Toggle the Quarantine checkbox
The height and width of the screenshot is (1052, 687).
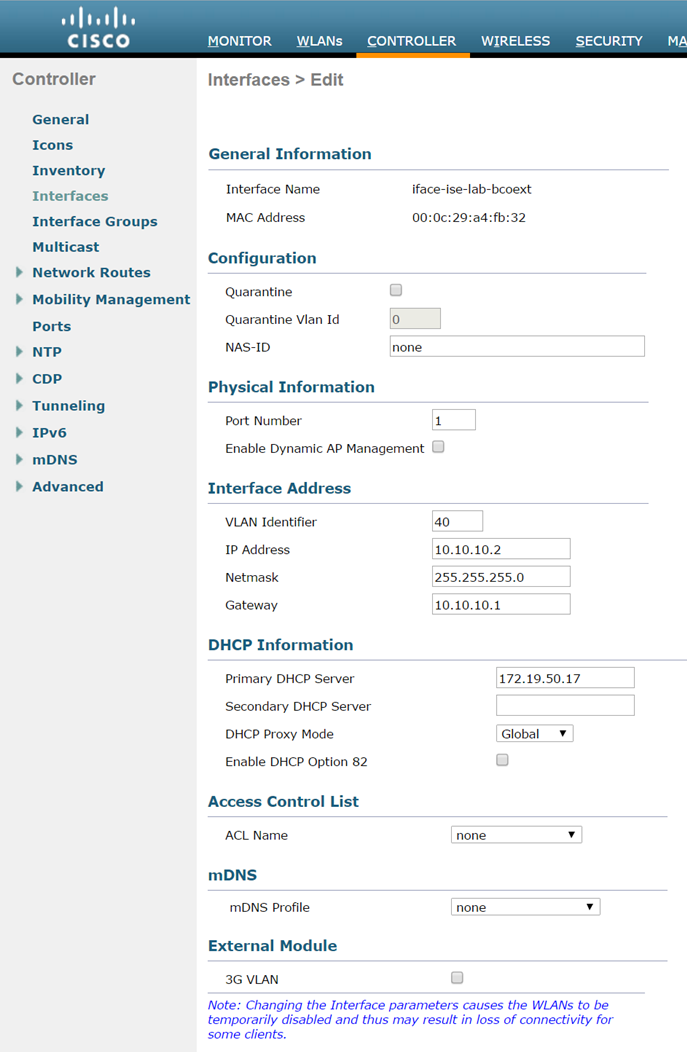coord(396,290)
